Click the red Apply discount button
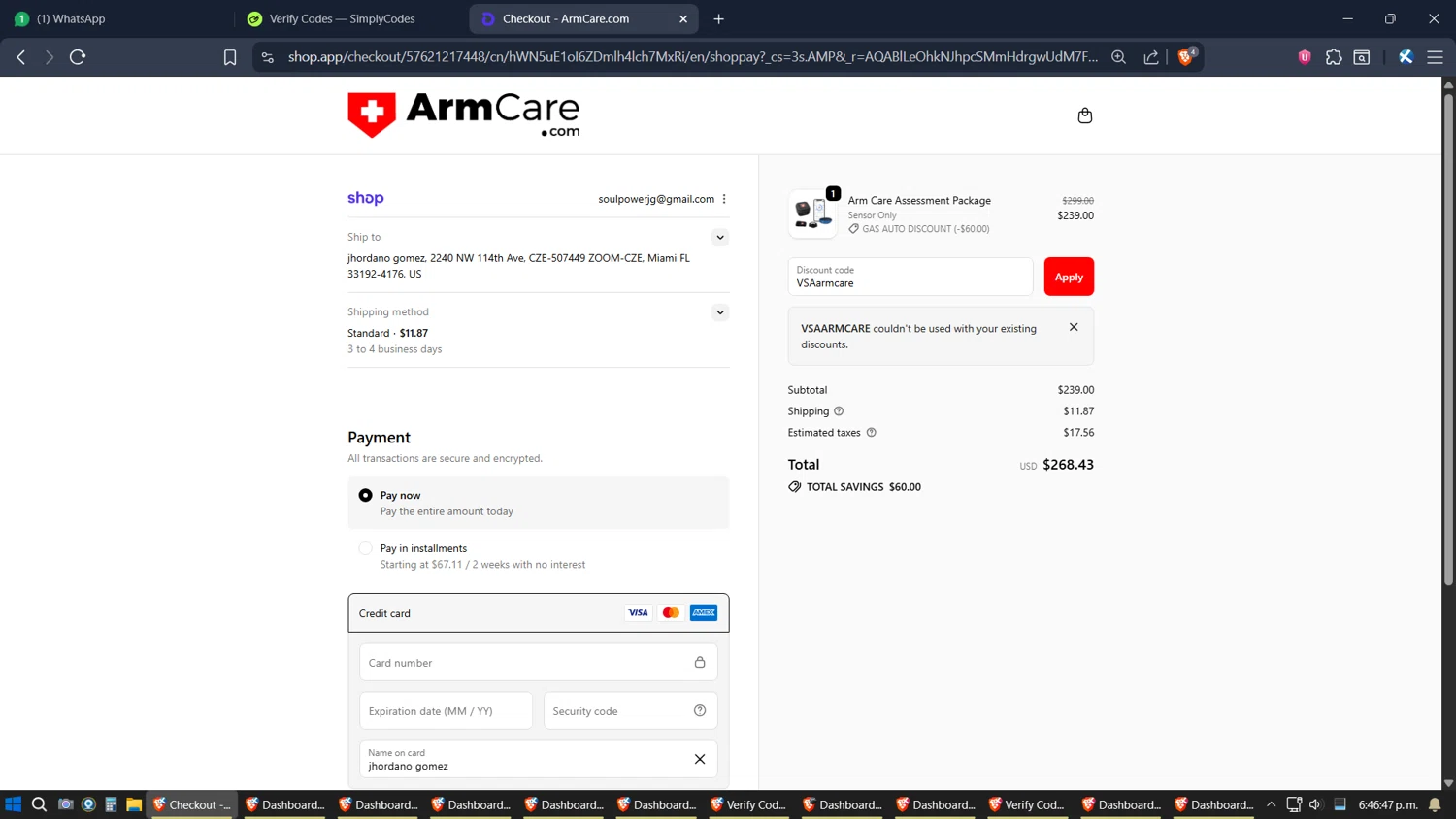 click(x=1069, y=277)
